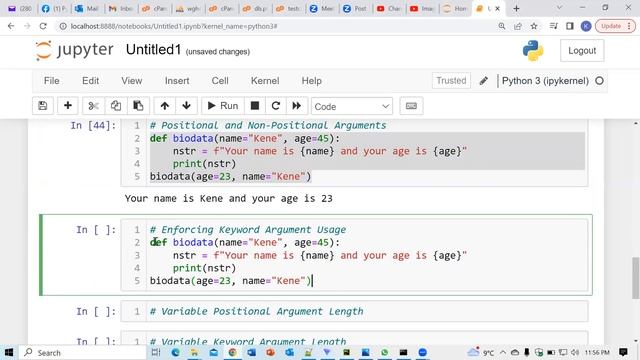
Task: Switch to the Facebook browser tab
Action: click(x=54, y=8)
